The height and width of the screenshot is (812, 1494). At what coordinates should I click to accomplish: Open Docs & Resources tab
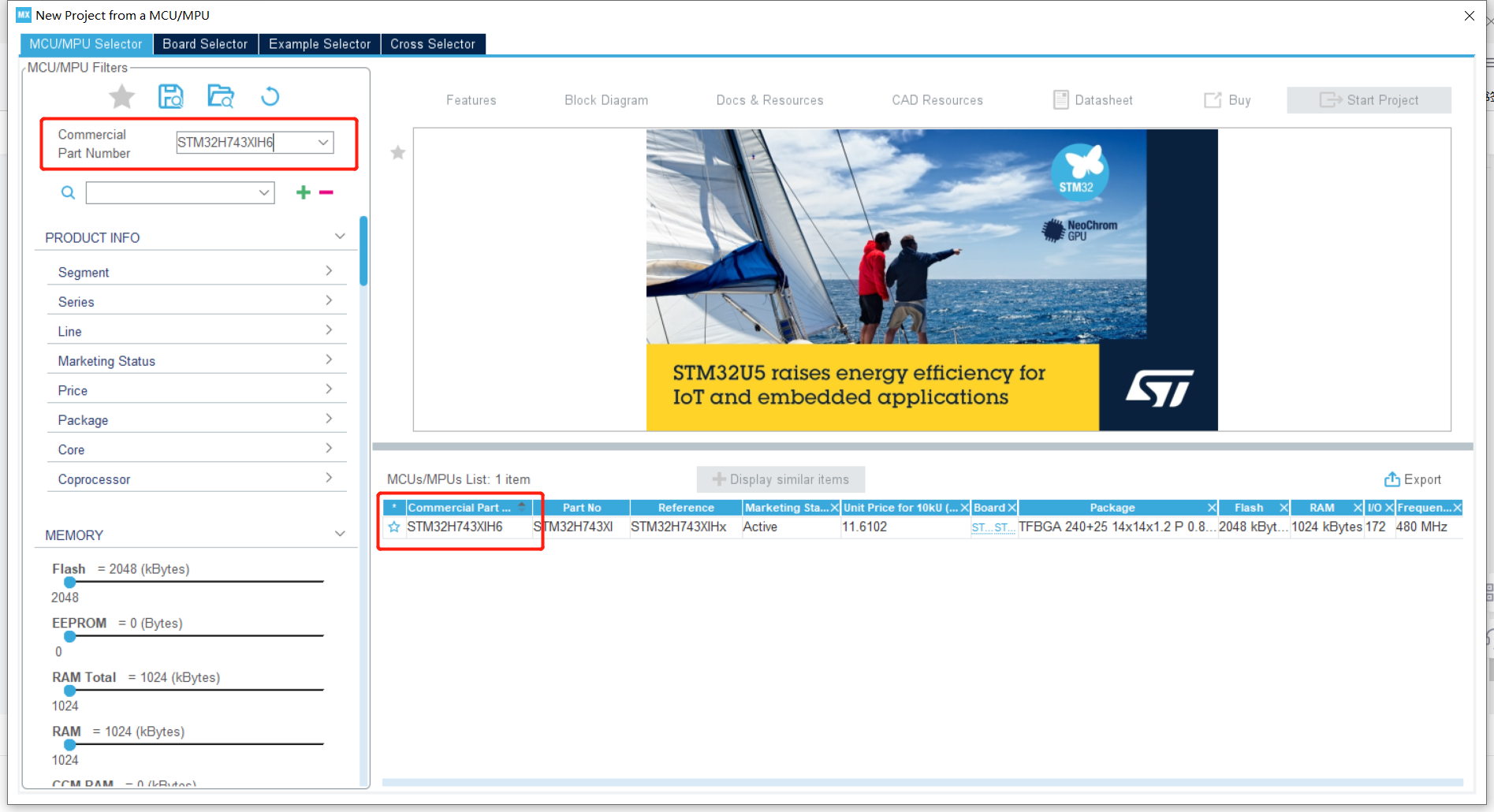769,100
